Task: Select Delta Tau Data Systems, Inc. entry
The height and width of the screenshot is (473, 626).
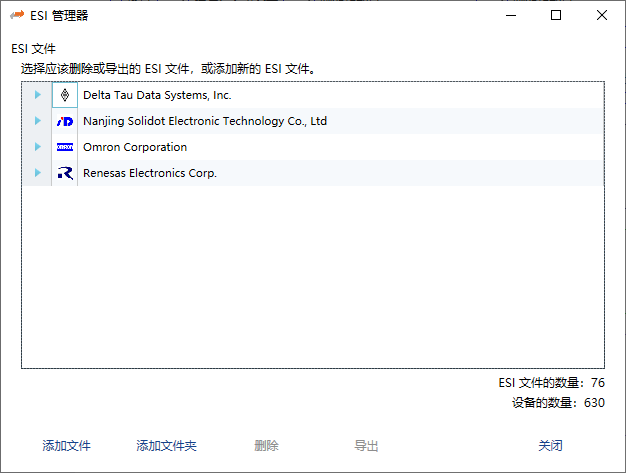Action: (157, 95)
